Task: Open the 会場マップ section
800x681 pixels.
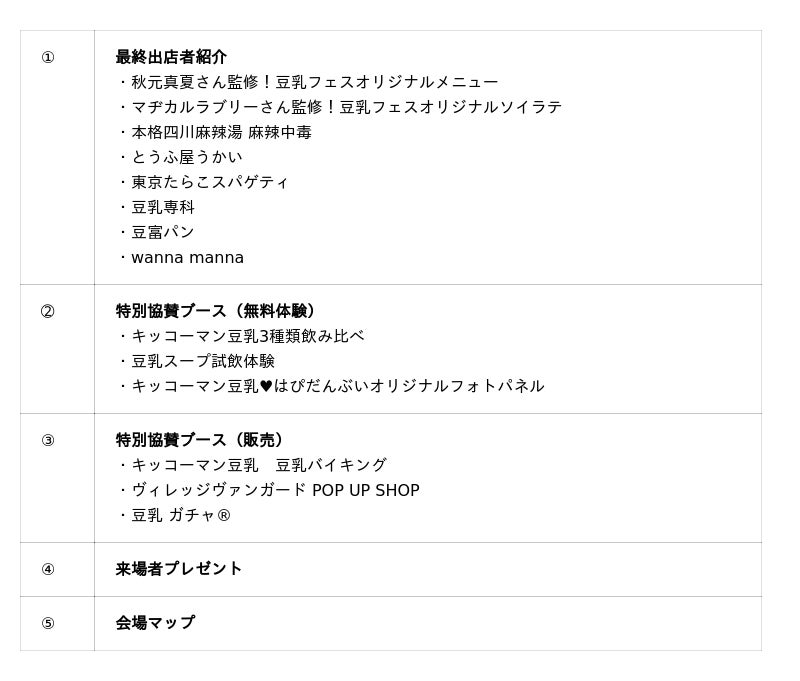Action: pos(155,623)
